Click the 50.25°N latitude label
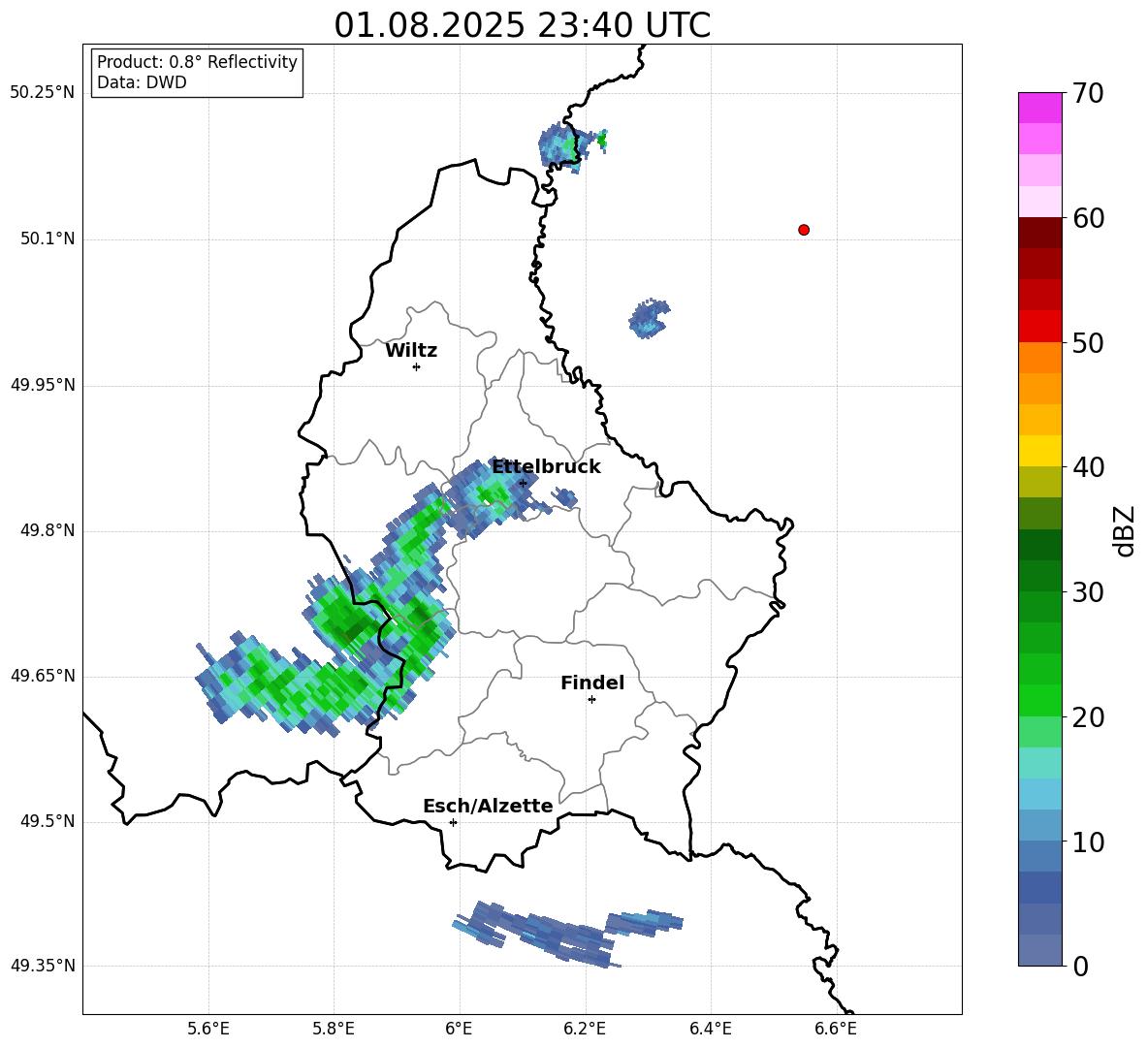The width and height of the screenshot is (1148, 1048). click(x=43, y=93)
